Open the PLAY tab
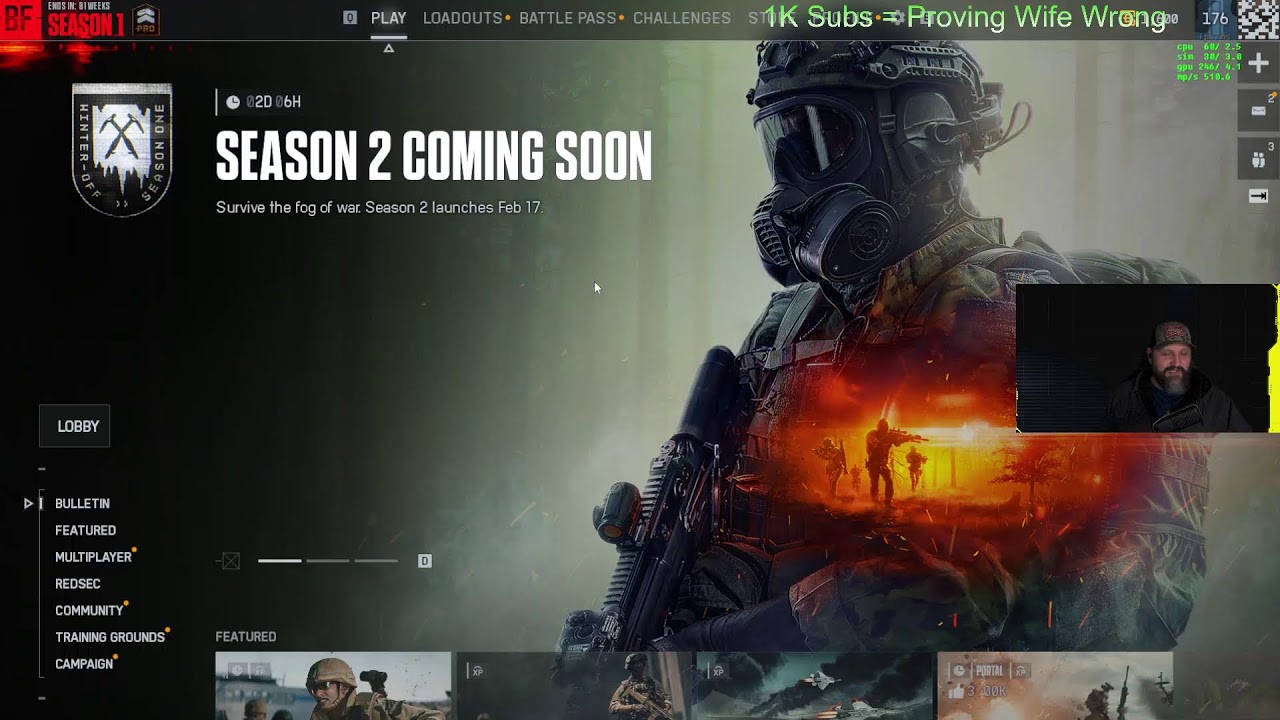This screenshot has height=720, width=1280. (388, 18)
